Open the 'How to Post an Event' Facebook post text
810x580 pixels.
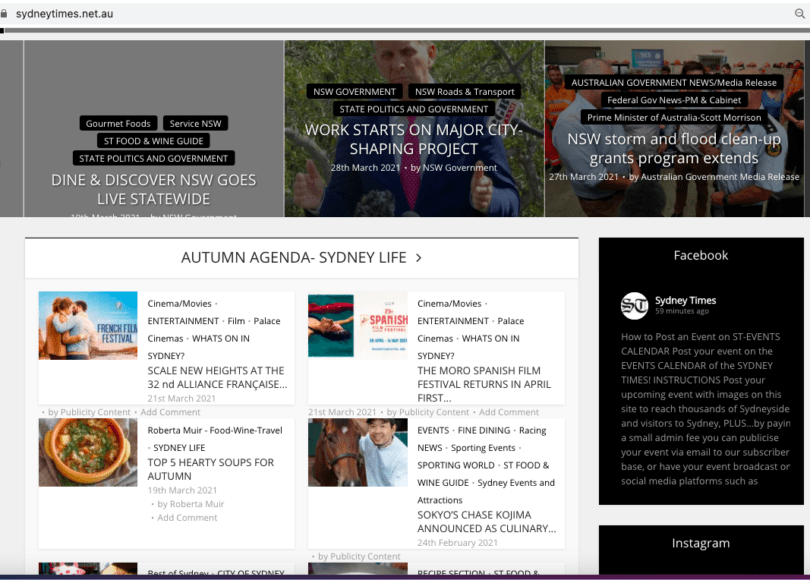(x=706, y=409)
